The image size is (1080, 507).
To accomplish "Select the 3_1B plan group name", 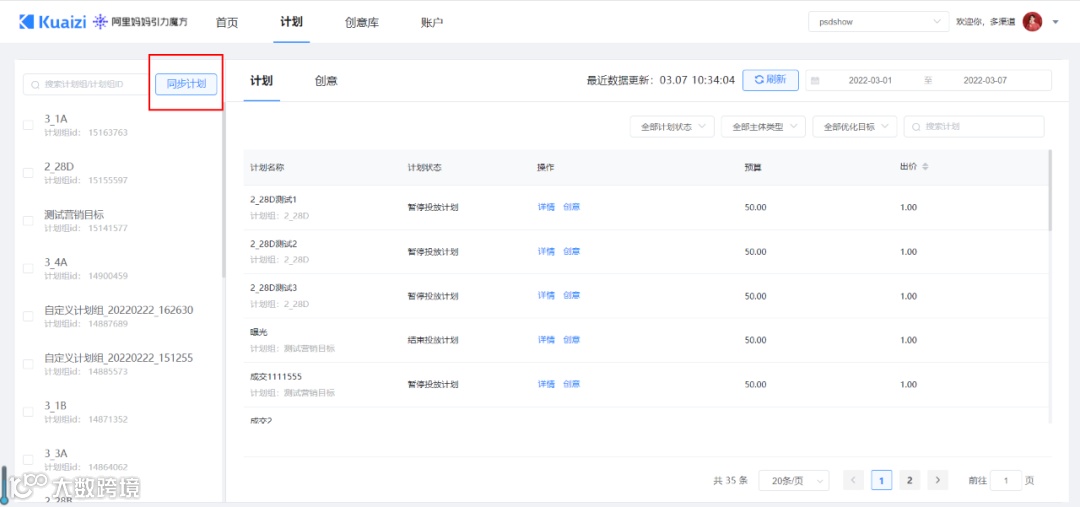I will point(56,405).
